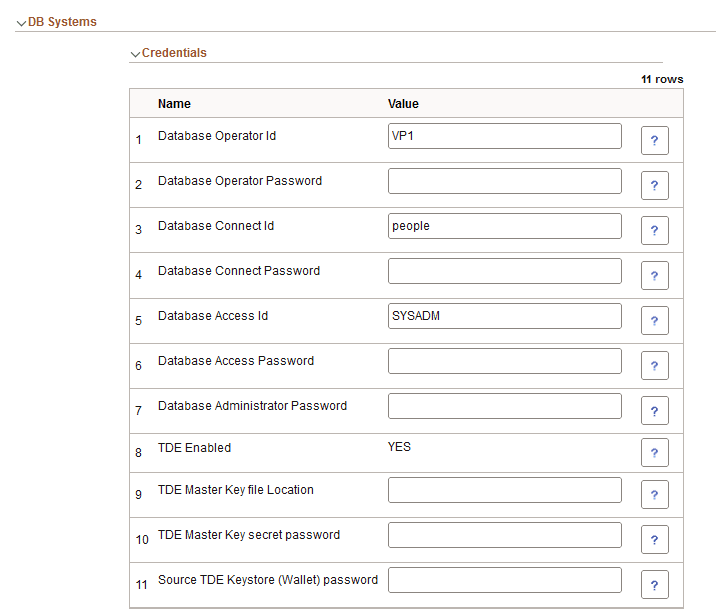Open help for Database Access Id

pos(654,321)
